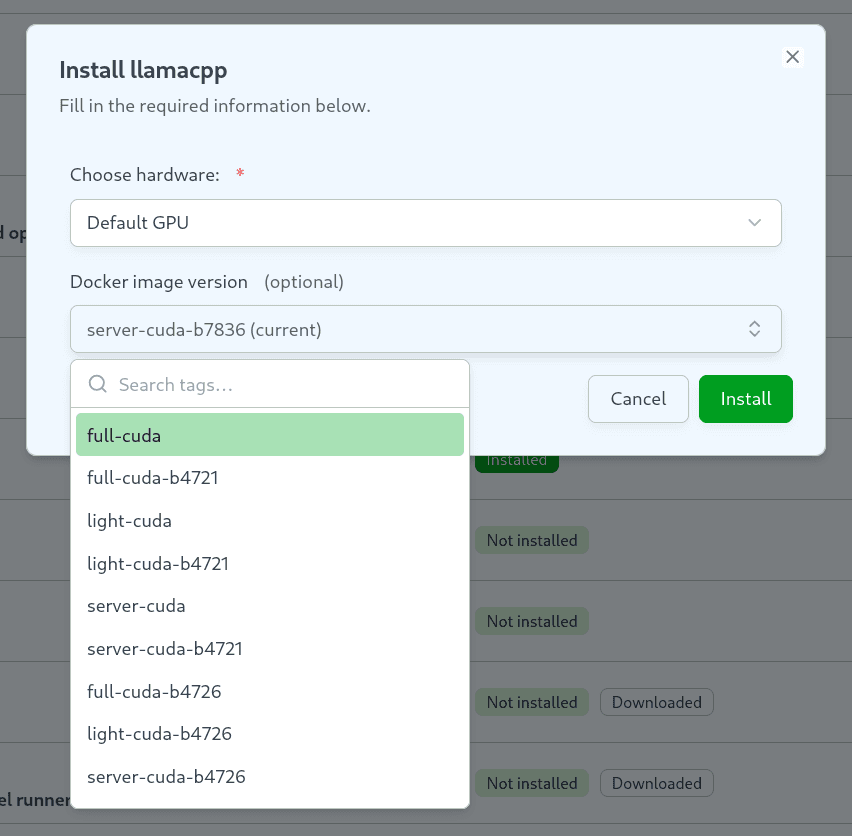Close the Install llamacpp dialog

792,56
